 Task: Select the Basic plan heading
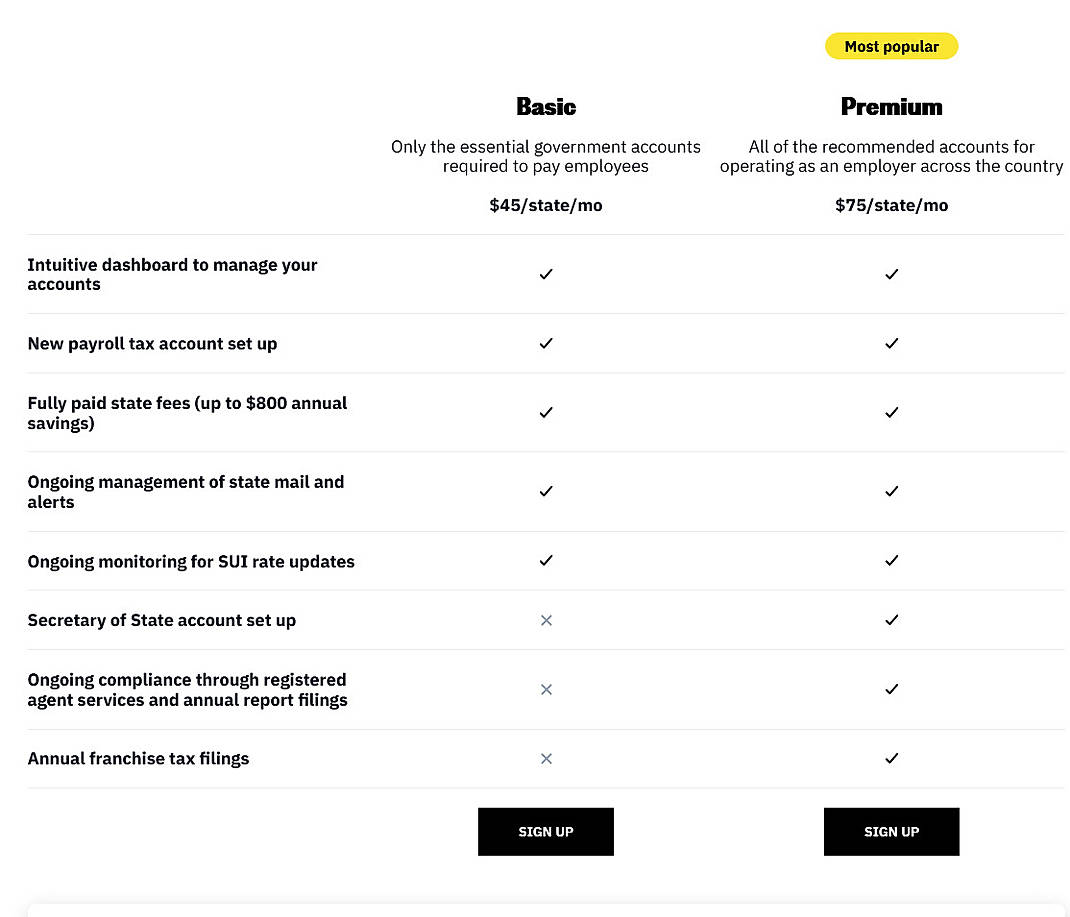[546, 106]
